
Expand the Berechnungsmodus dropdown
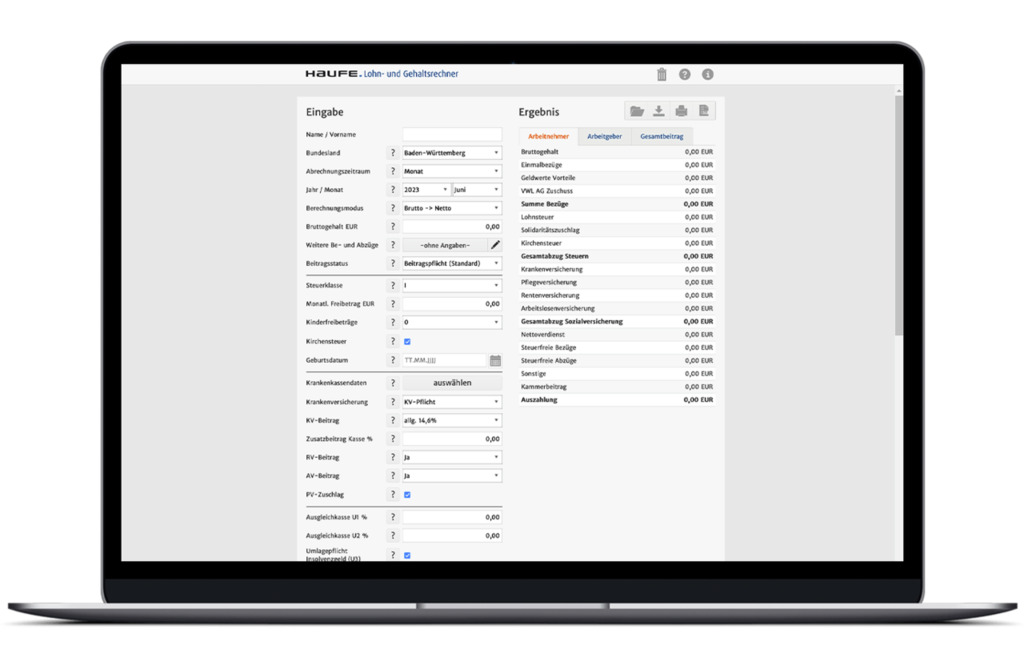pyautogui.click(x=452, y=208)
